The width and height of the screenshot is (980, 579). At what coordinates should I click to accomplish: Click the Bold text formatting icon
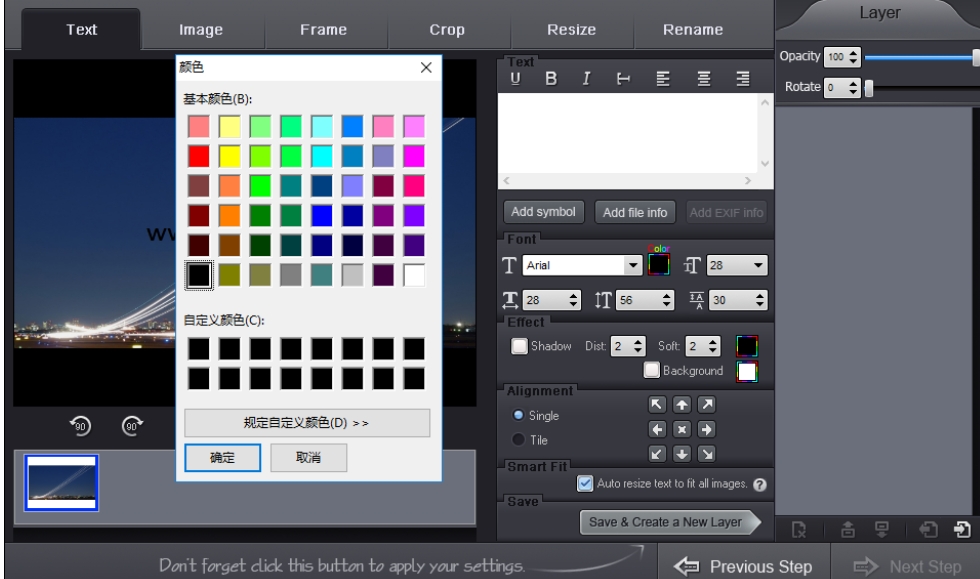click(x=550, y=79)
